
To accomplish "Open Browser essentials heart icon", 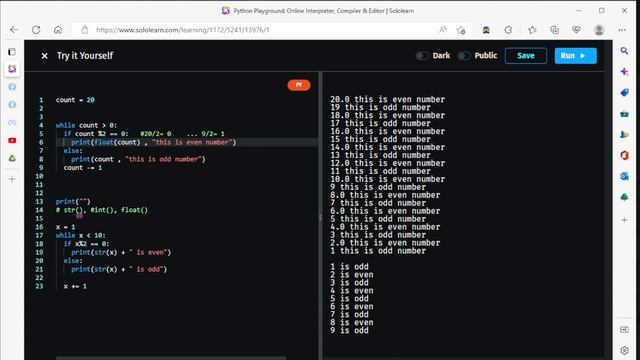I will click(x=576, y=30).
